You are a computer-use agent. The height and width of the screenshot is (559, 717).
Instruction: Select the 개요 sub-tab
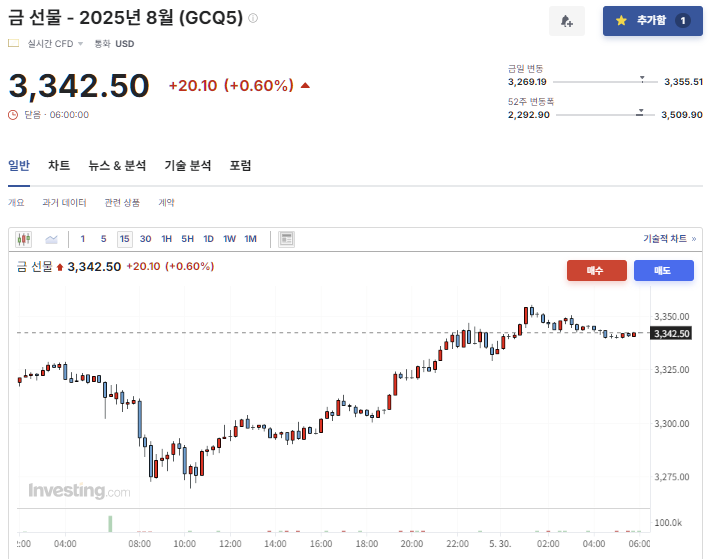click(16, 202)
